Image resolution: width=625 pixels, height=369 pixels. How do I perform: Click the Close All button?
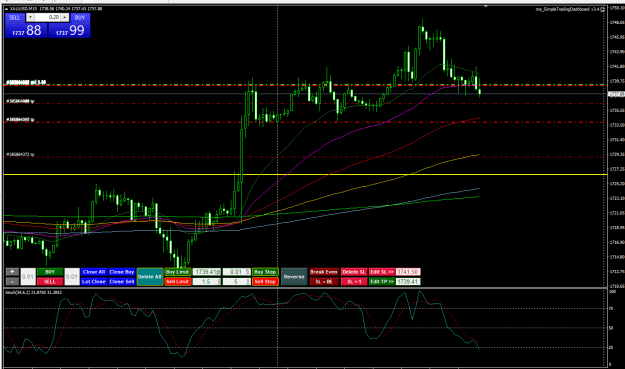(94, 272)
